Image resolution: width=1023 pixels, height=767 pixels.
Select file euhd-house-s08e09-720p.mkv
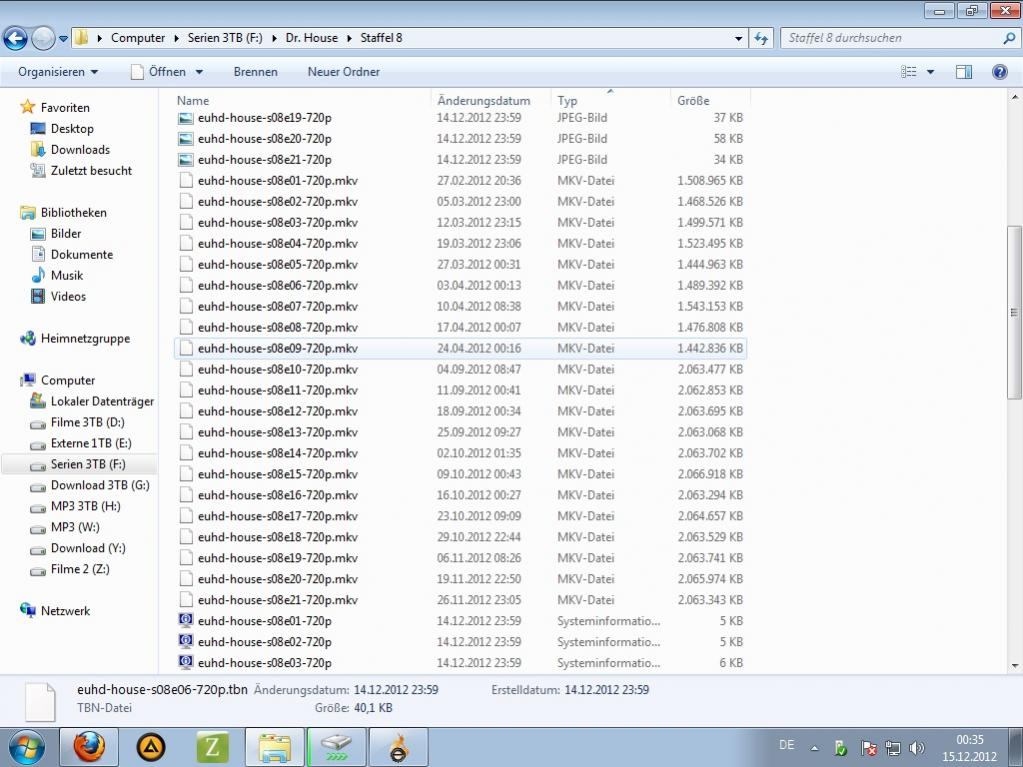point(460,348)
